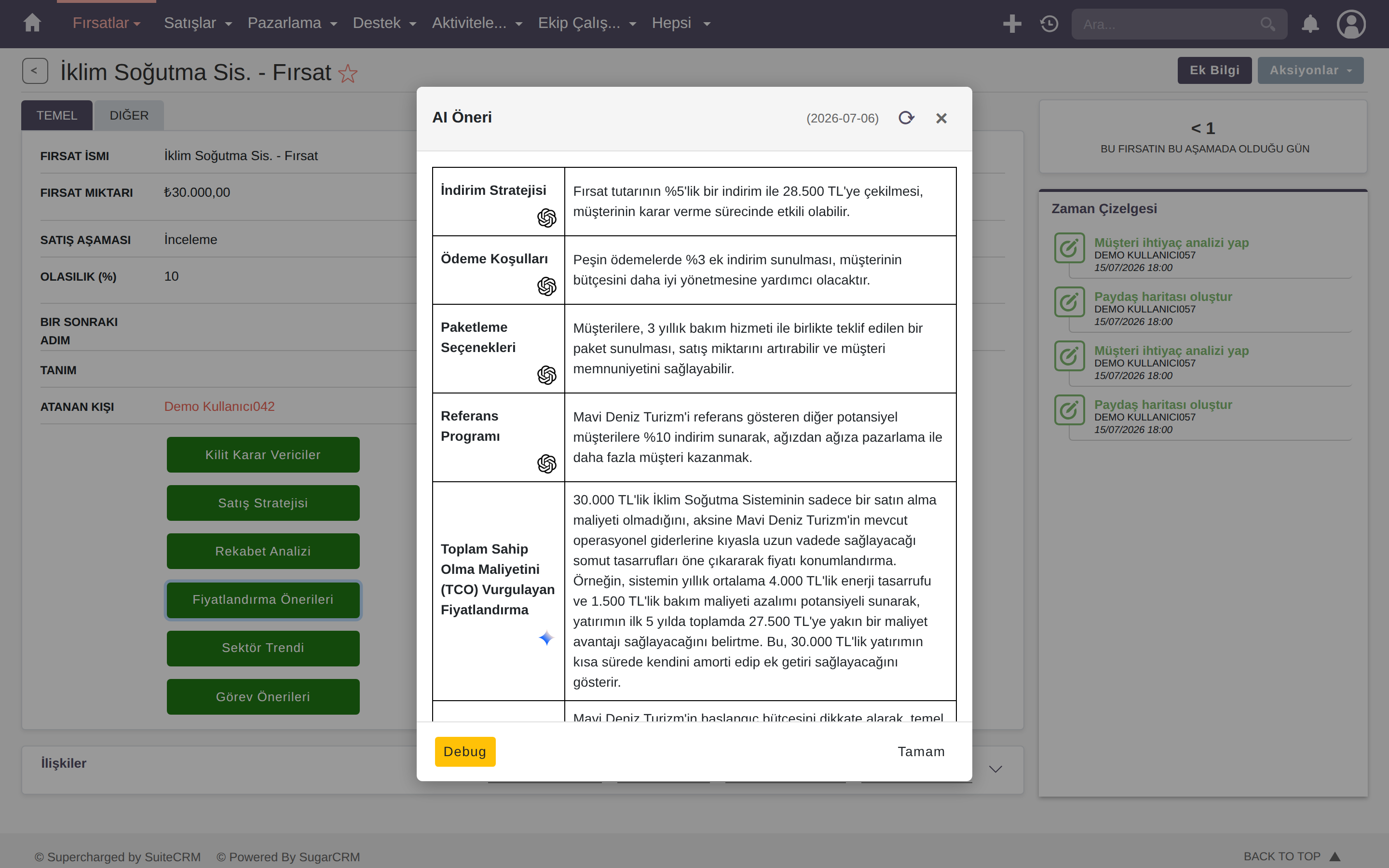This screenshot has height=868, width=1389.
Task: Open the Hepsi dropdown menu
Action: [681, 23]
